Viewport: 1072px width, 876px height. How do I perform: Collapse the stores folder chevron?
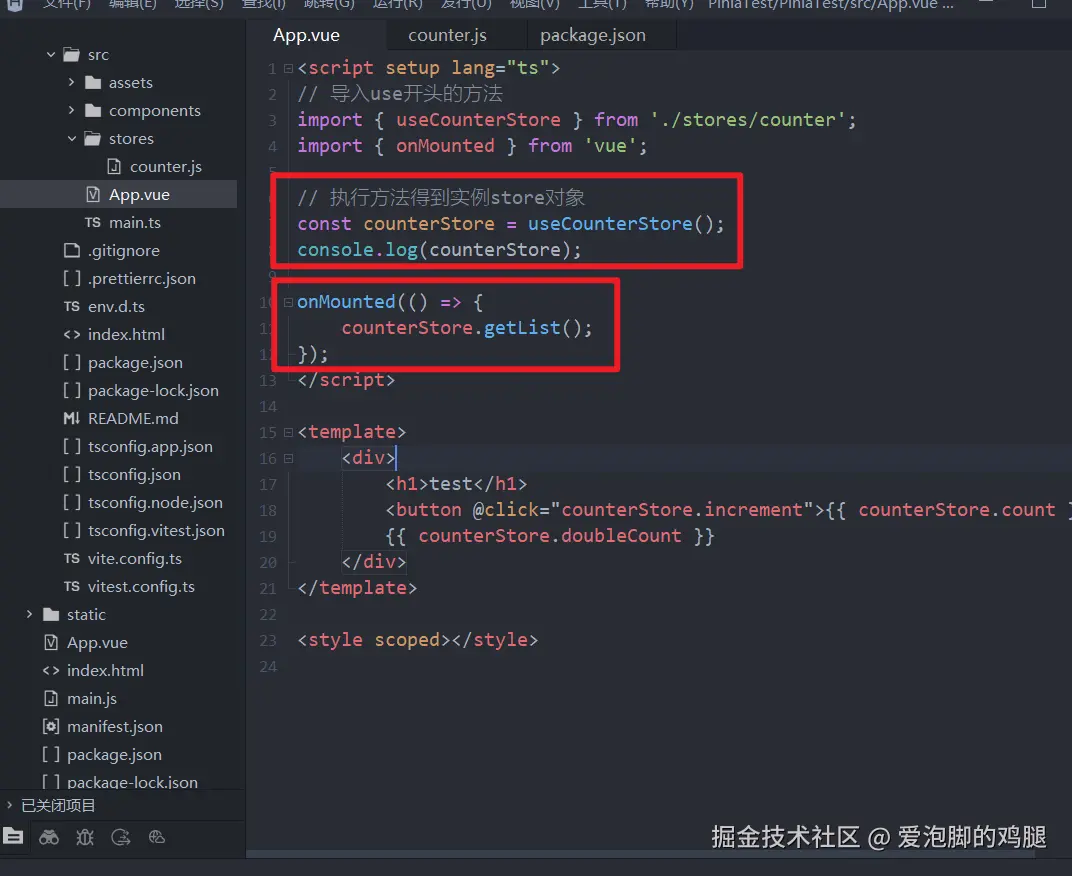point(72,139)
